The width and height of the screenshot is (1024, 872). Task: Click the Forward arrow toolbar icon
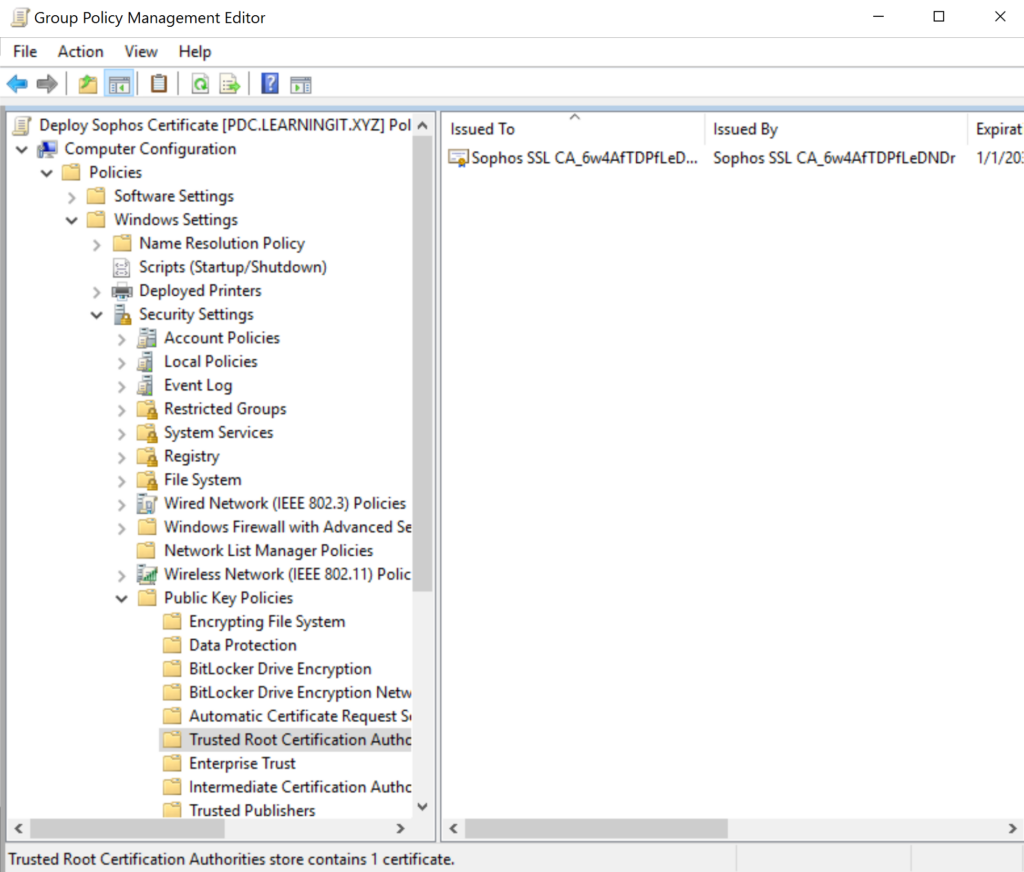[x=47, y=84]
